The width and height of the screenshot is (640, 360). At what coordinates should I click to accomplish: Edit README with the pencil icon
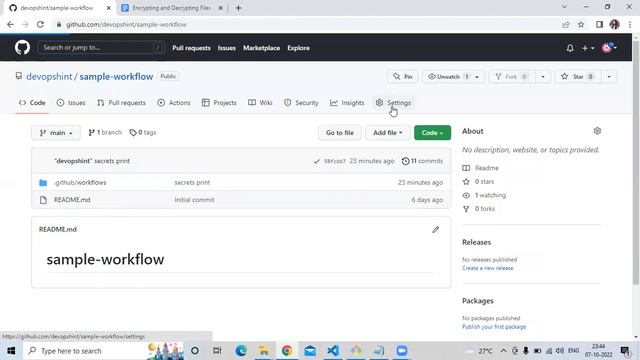[436, 230]
